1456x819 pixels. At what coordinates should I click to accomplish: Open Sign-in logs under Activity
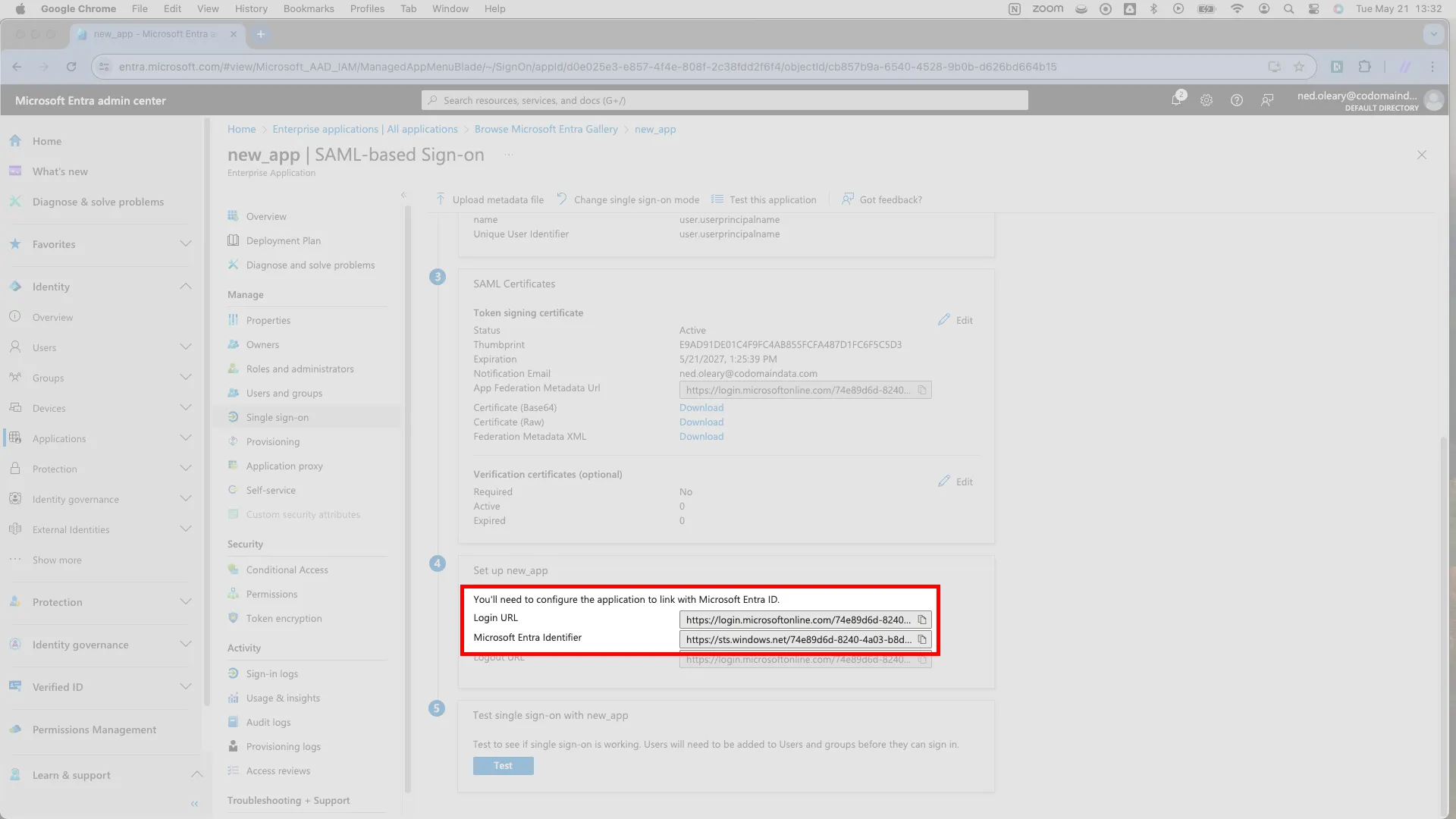coord(271,673)
